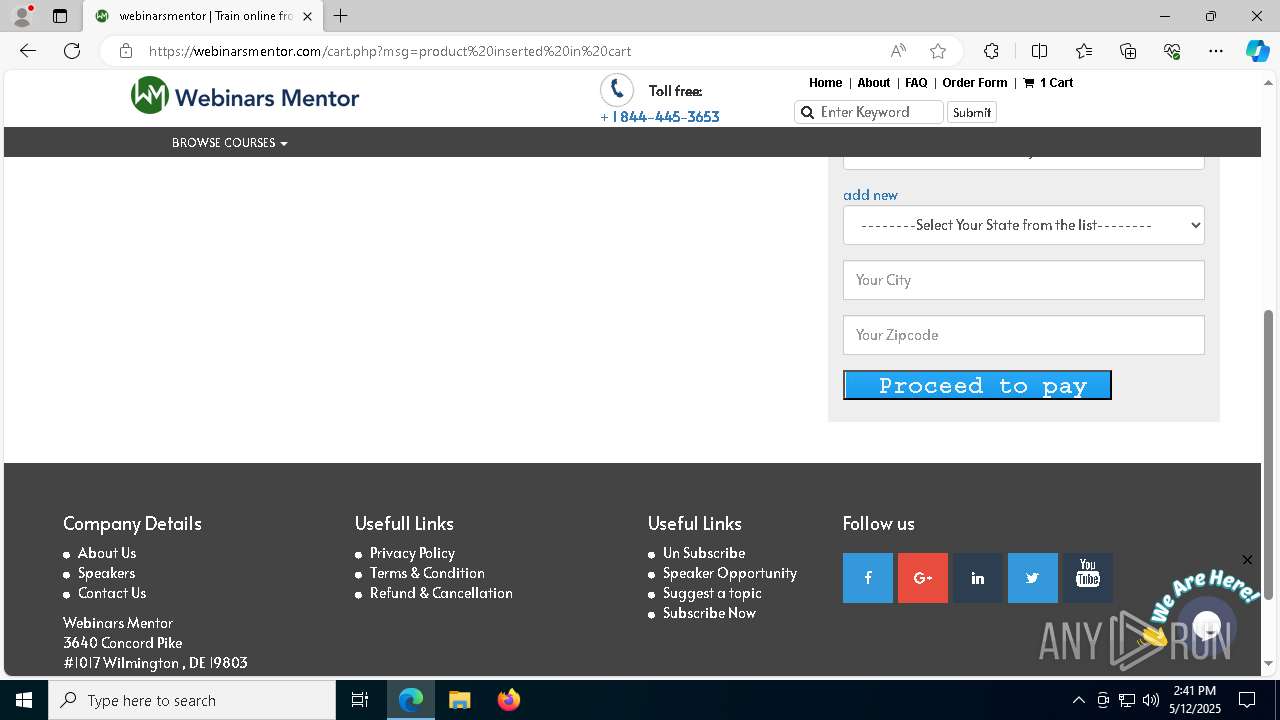Open browser Extensions menu

991,51
